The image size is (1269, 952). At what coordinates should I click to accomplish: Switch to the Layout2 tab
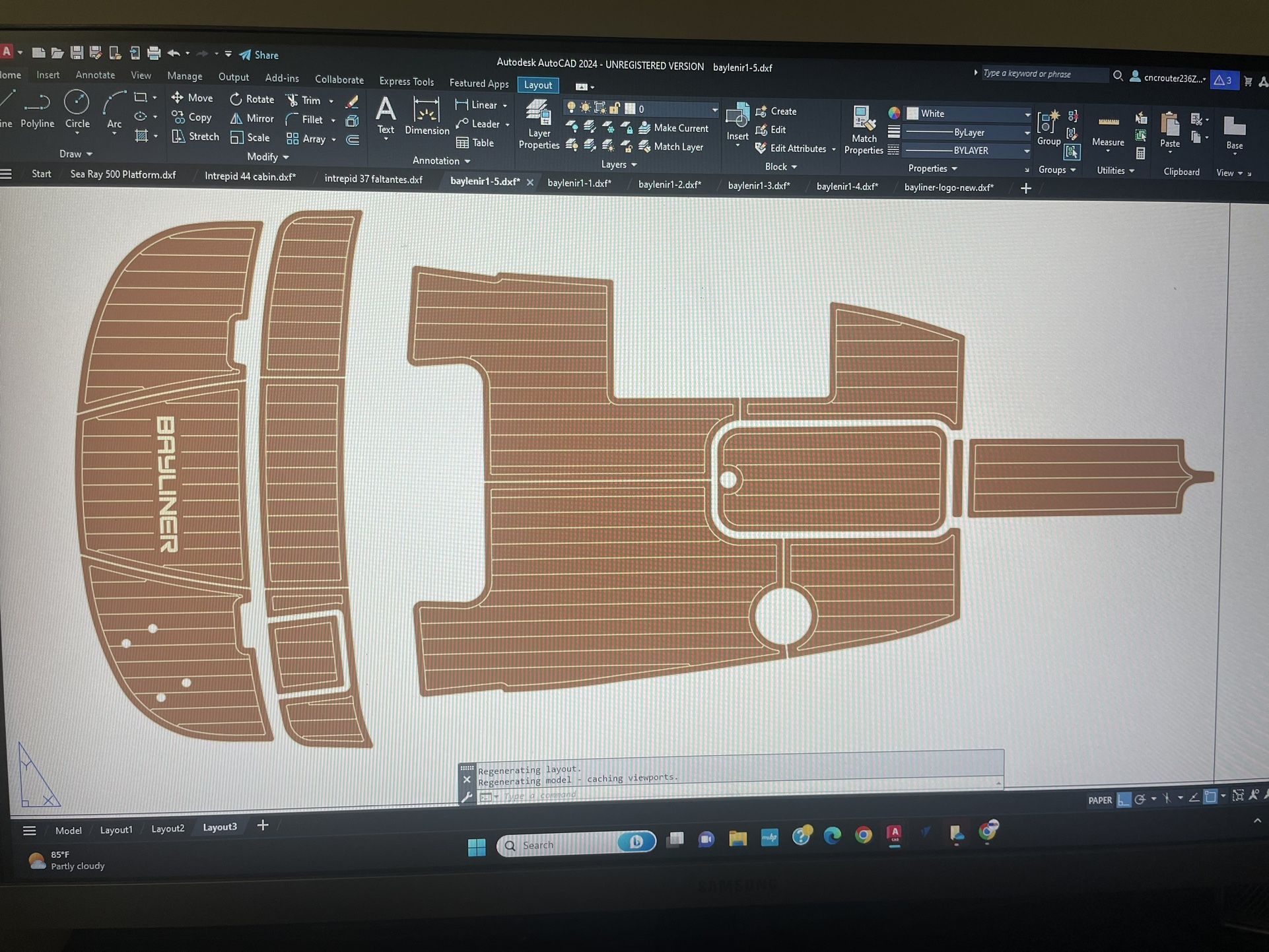[168, 828]
